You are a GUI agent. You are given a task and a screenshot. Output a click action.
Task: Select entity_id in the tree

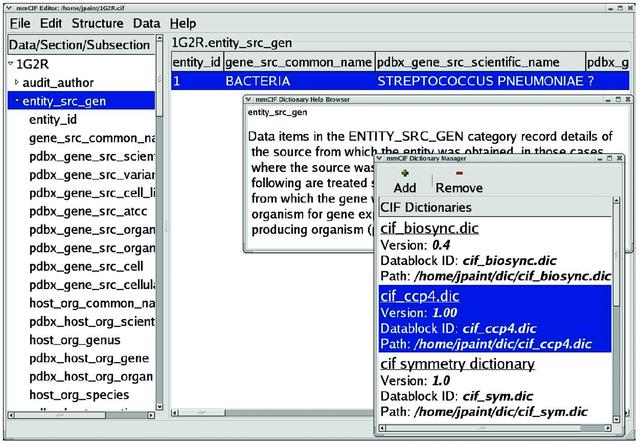pyautogui.click(x=53, y=120)
